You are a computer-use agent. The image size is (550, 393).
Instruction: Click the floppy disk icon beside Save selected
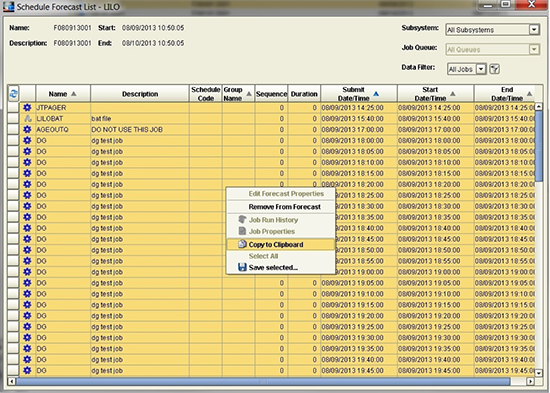(x=242, y=267)
